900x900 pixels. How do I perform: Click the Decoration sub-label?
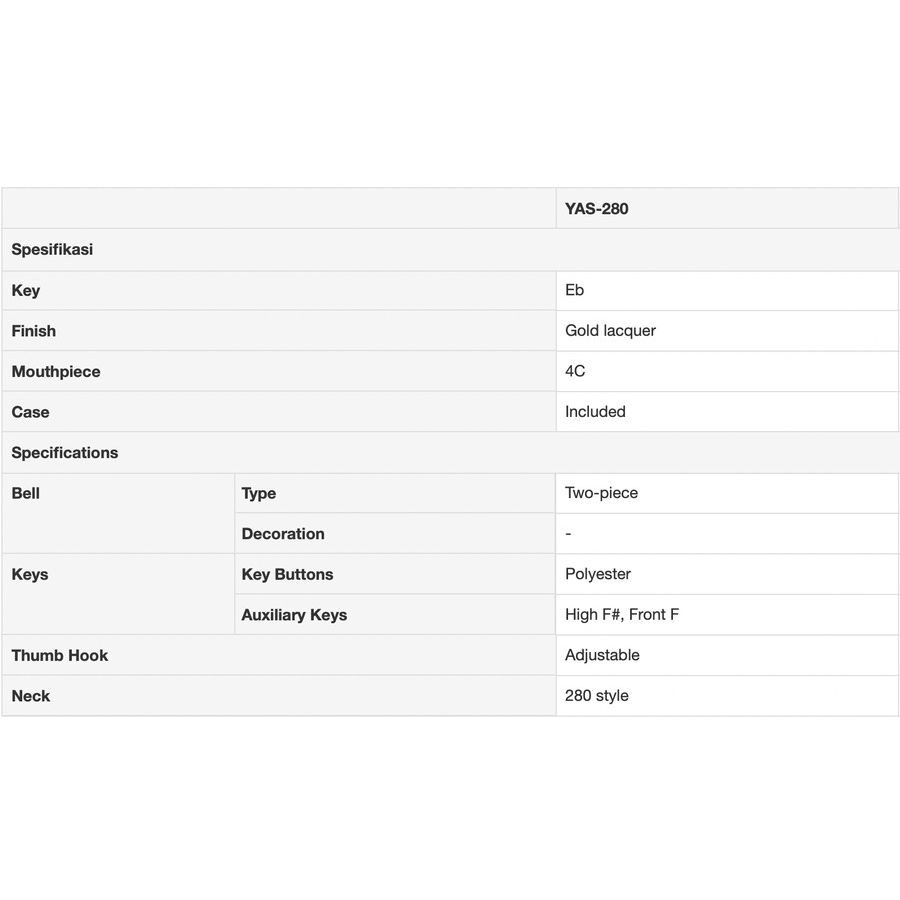(x=283, y=534)
